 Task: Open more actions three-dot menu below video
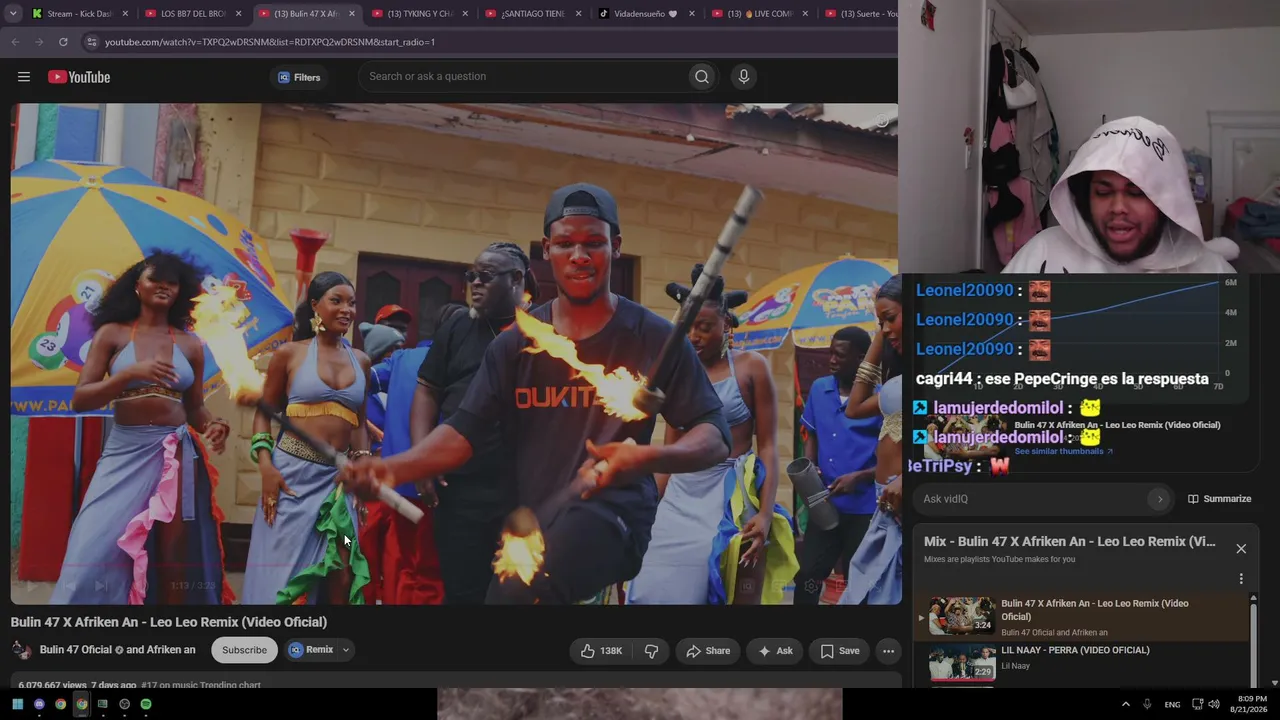tap(888, 651)
